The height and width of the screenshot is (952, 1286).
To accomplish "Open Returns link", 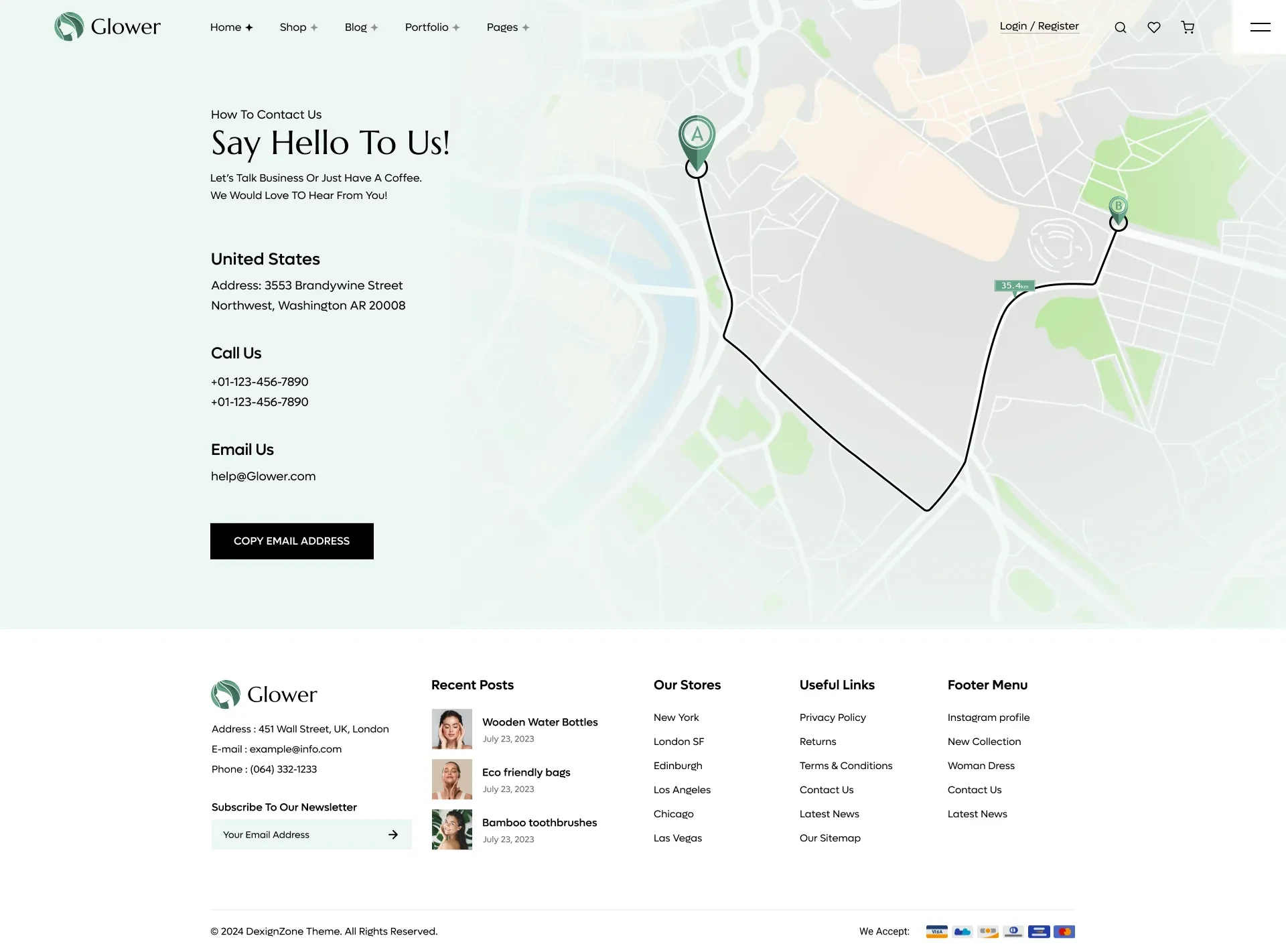I will tap(818, 742).
